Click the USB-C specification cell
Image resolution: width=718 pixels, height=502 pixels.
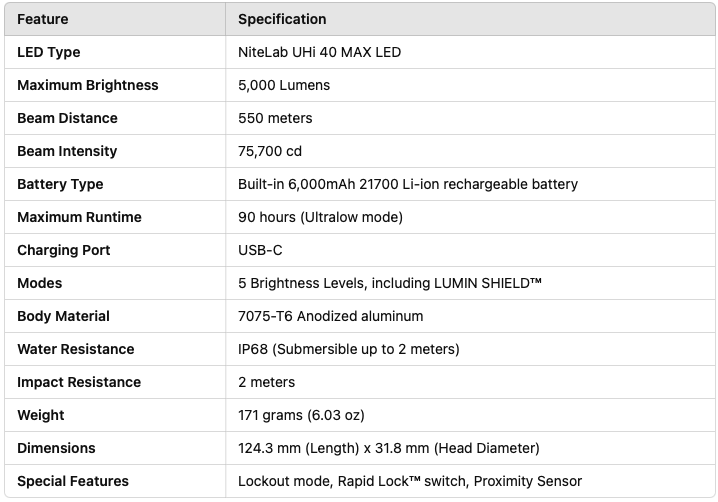click(260, 250)
